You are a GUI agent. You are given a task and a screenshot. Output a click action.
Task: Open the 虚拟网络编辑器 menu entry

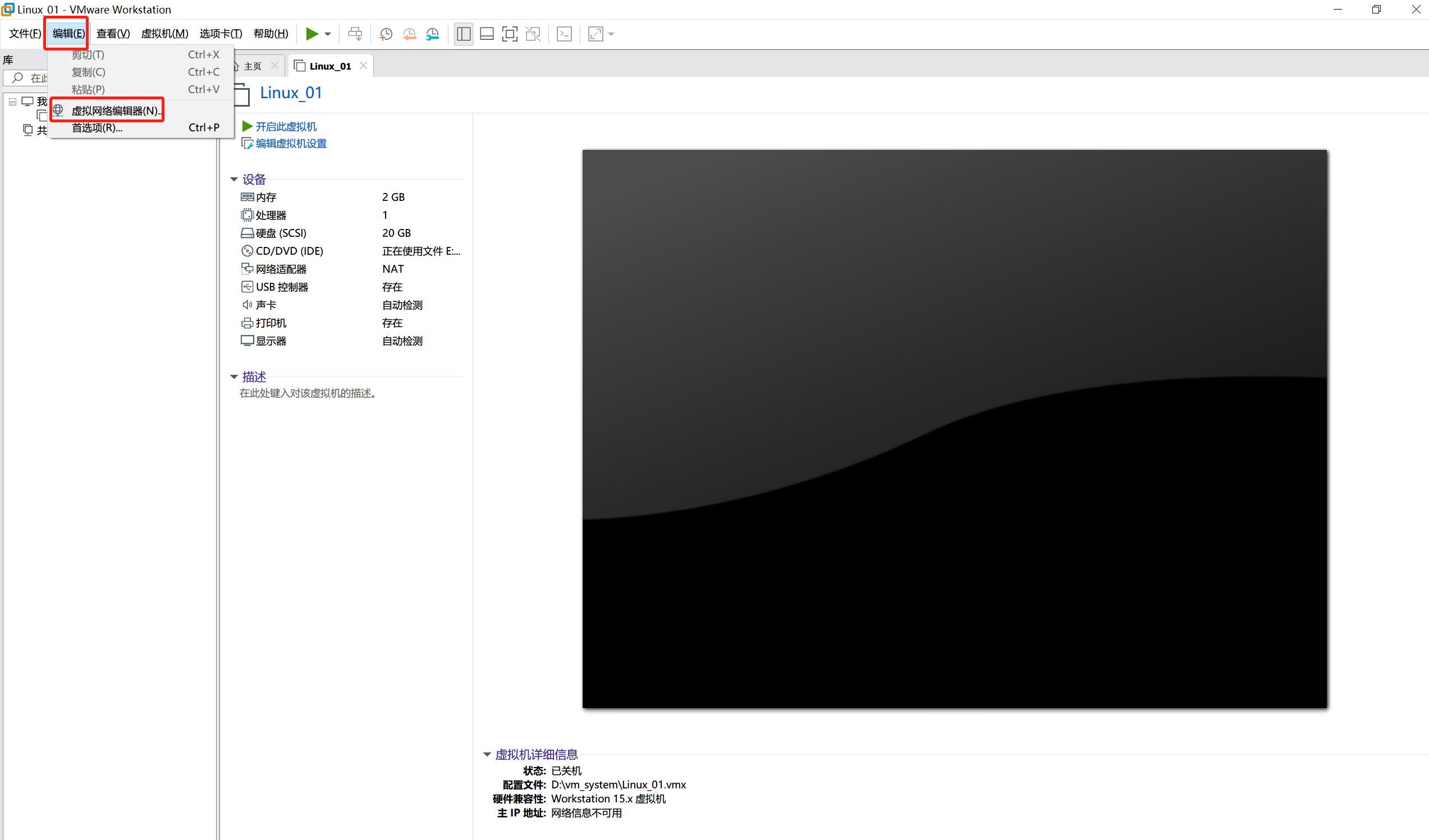point(114,111)
